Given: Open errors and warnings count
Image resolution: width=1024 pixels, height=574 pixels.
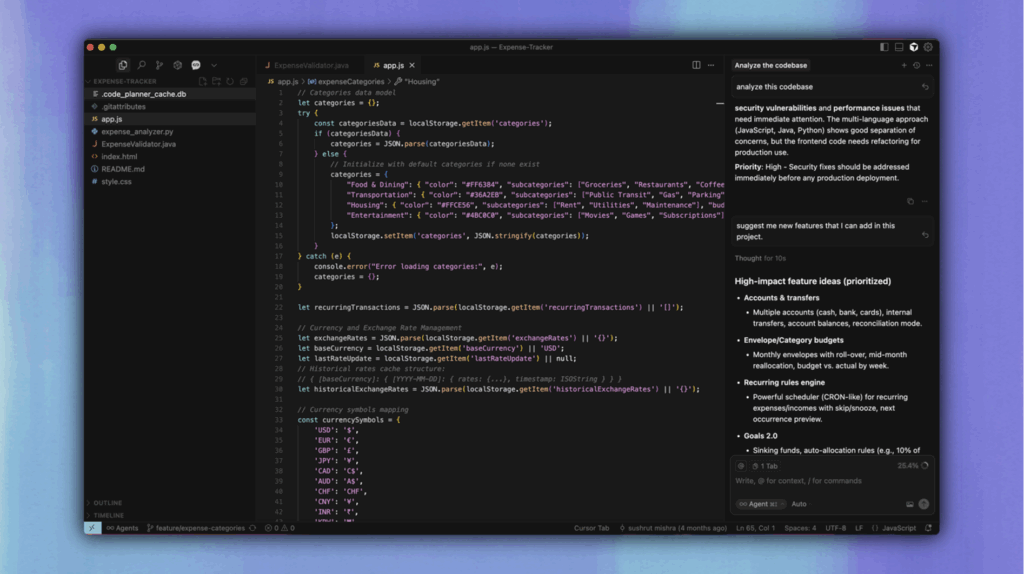Looking at the screenshot, I should pos(280,528).
